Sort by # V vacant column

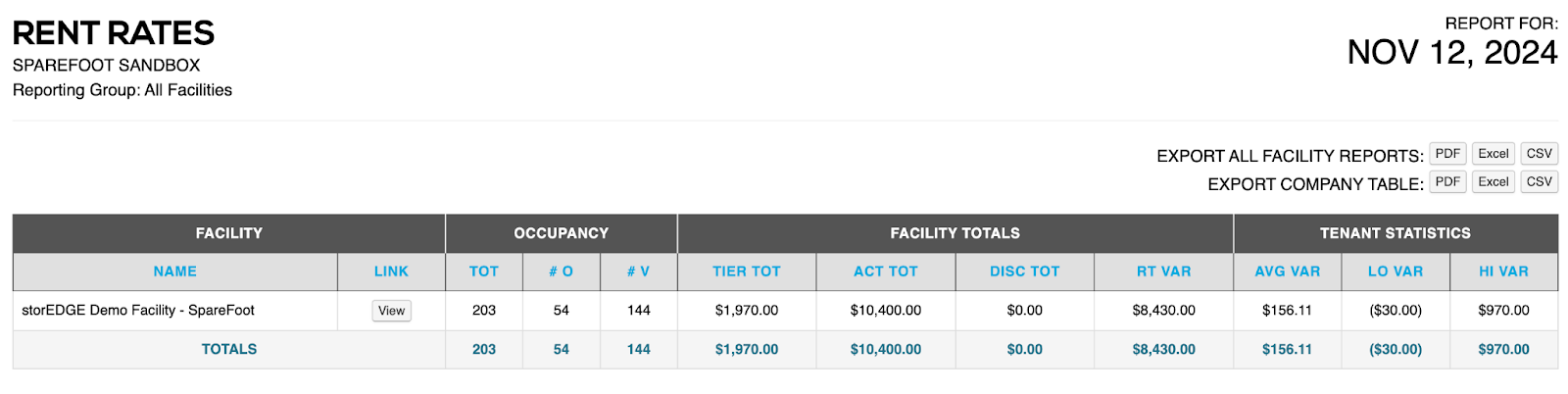pyautogui.click(x=639, y=271)
